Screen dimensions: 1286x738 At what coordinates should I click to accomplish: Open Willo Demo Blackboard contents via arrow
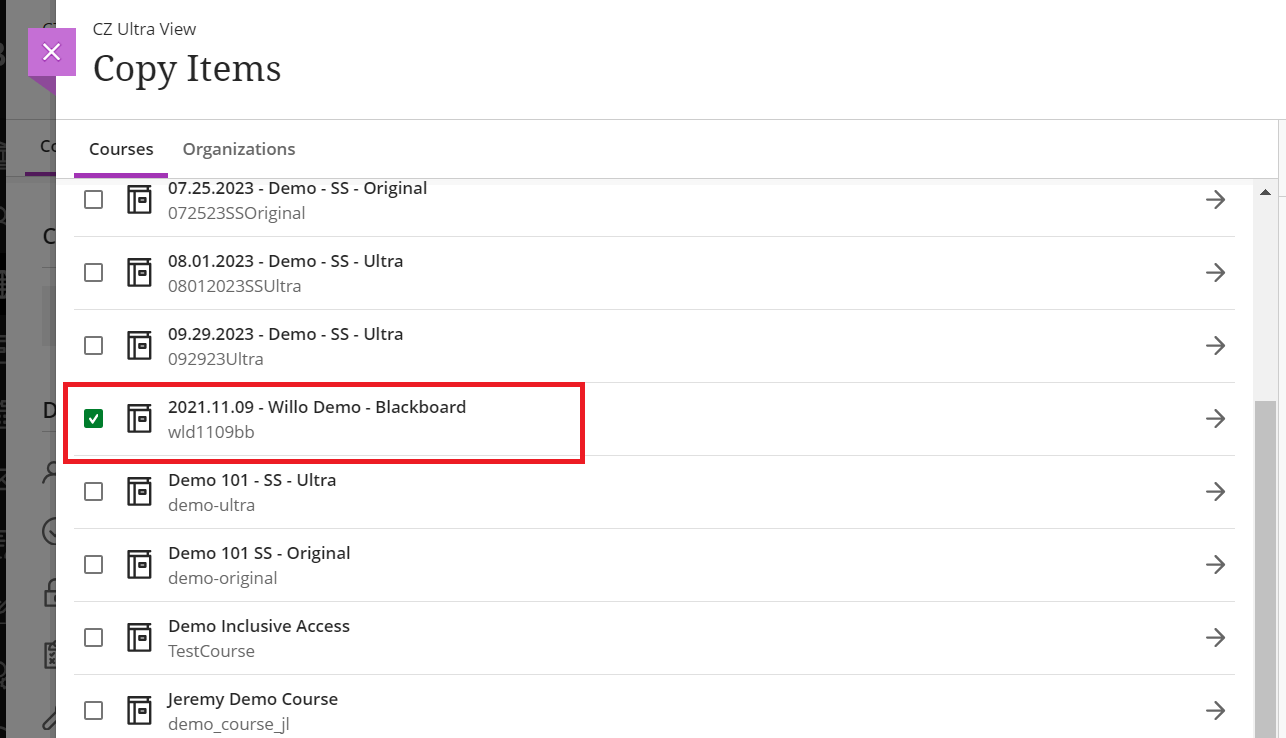click(x=1215, y=419)
